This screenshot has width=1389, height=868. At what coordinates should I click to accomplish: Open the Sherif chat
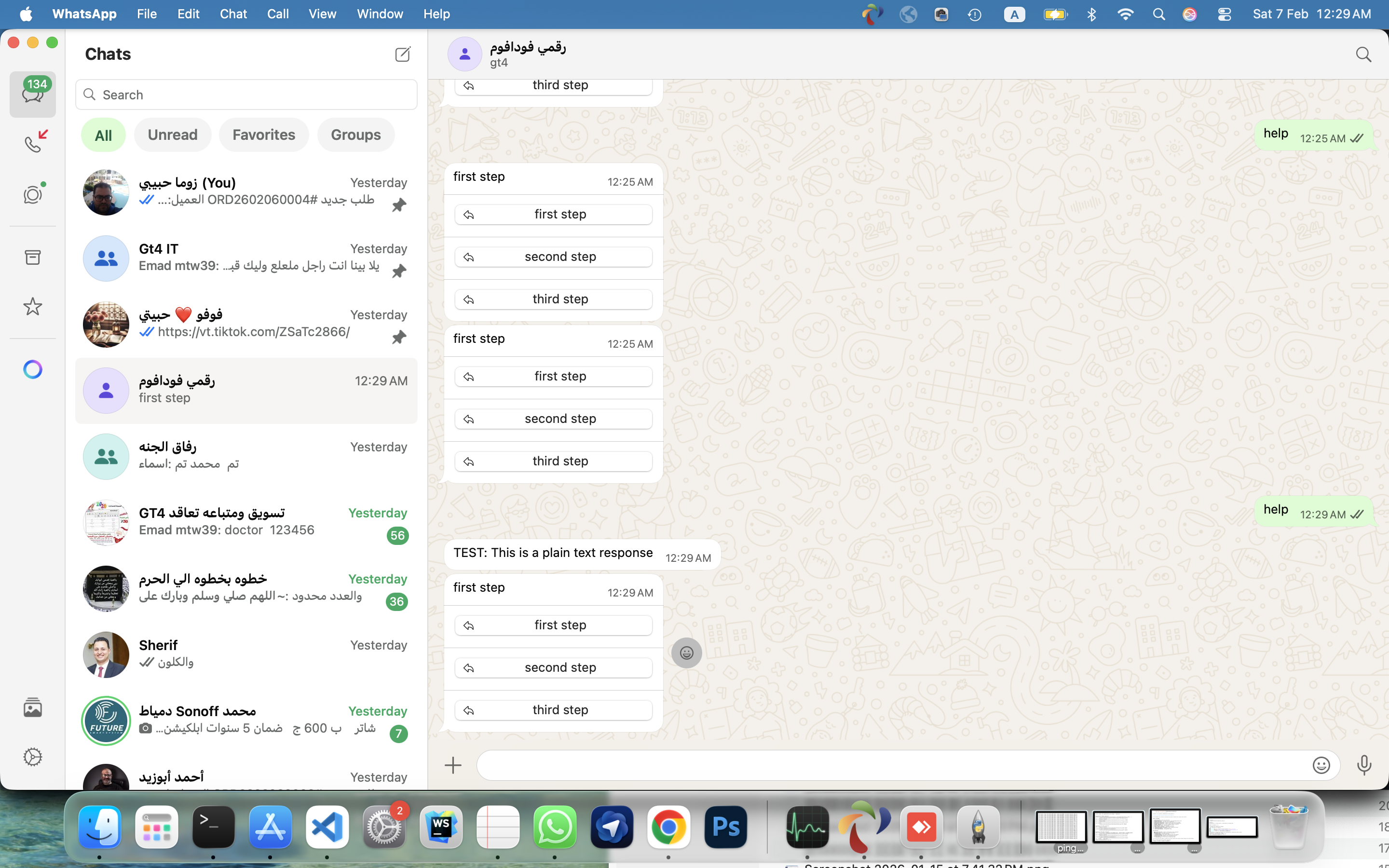(247, 654)
